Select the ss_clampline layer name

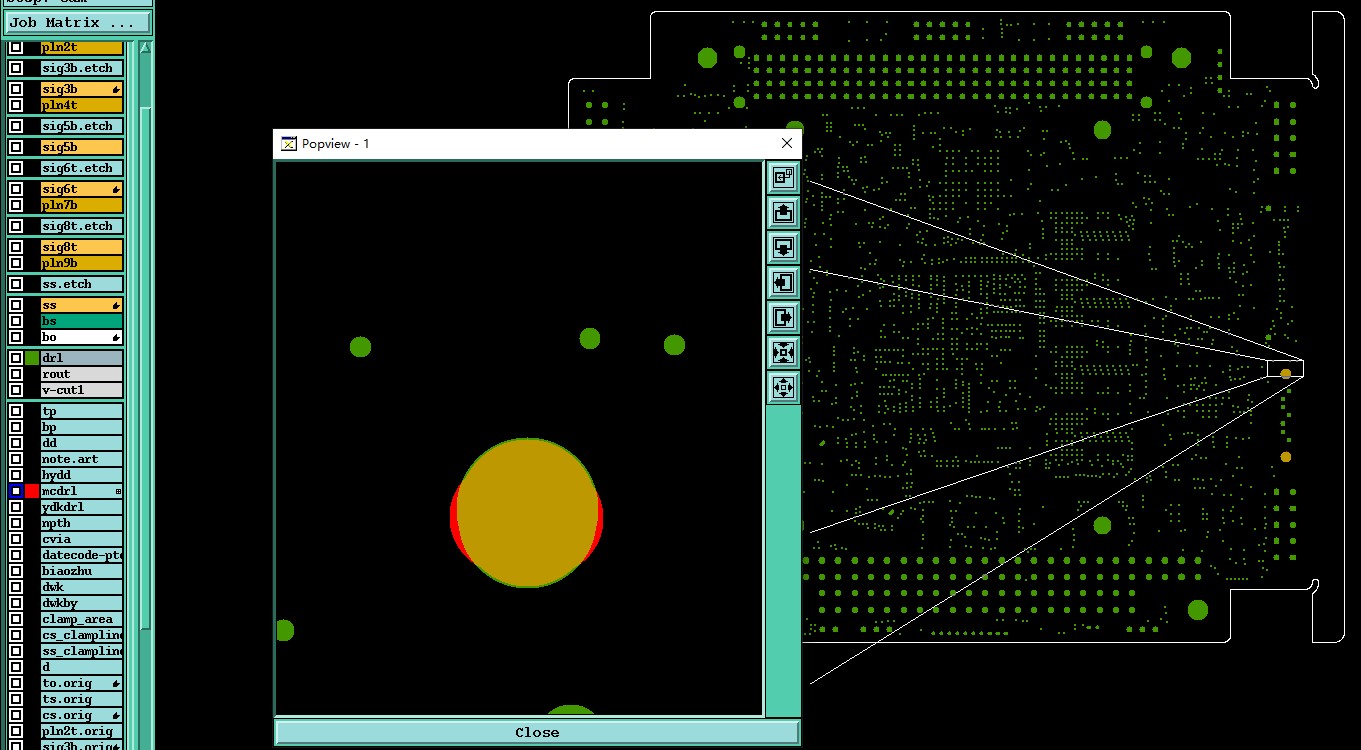tap(82, 651)
